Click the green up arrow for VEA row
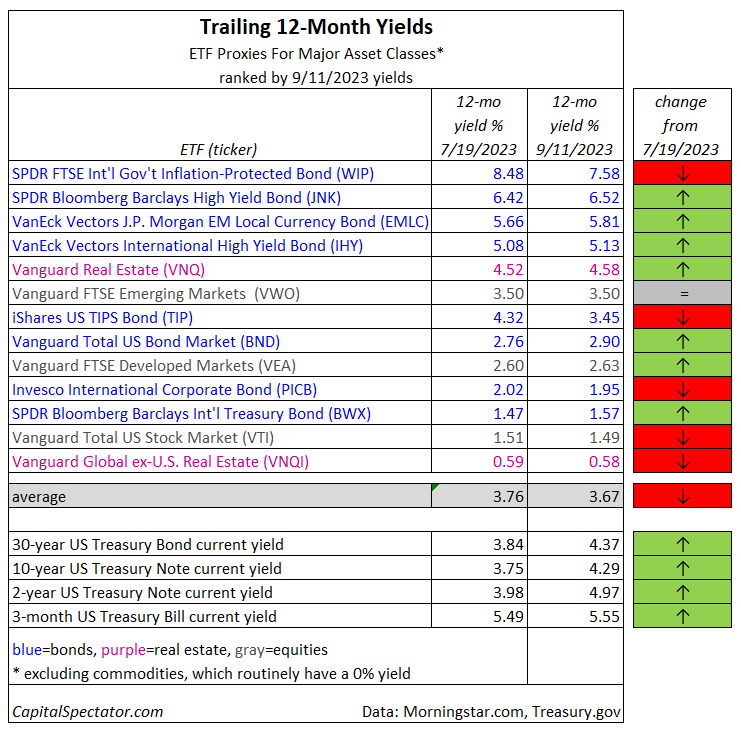The width and height of the screenshot is (741, 731). tap(682, 366)
